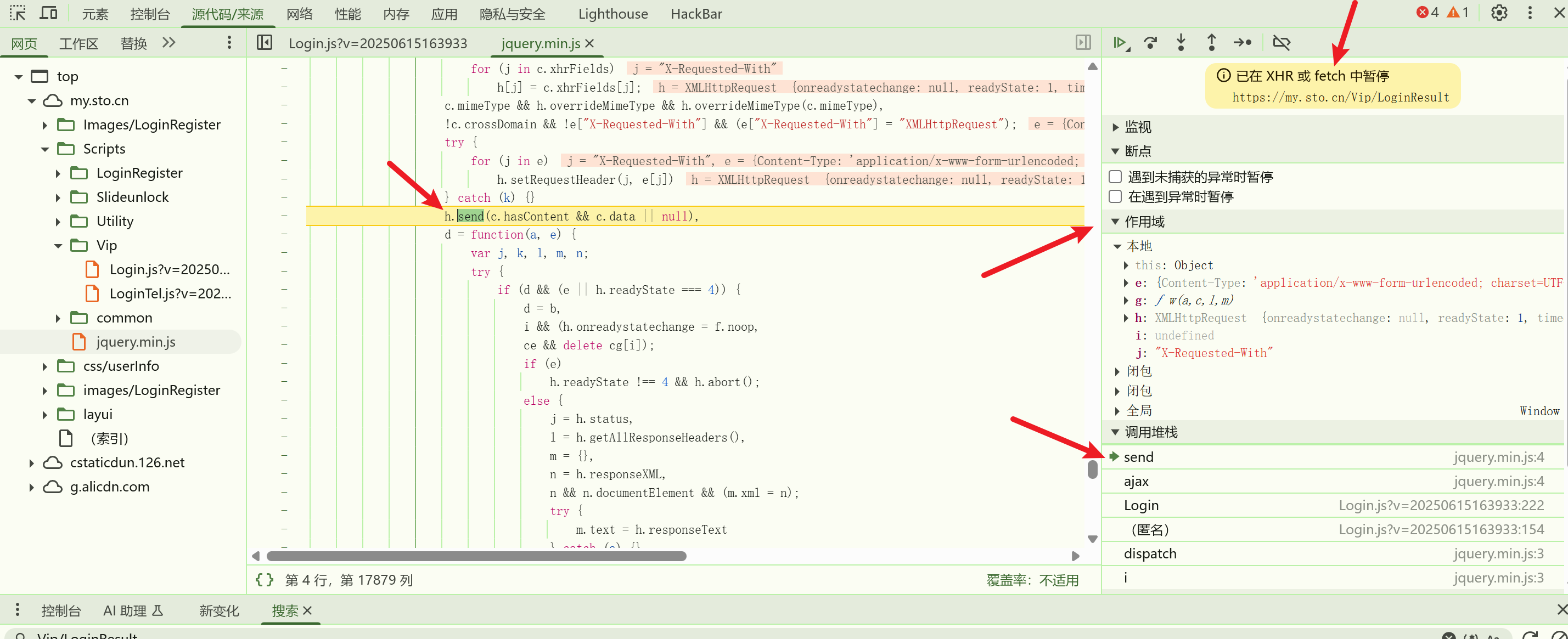
Task: Click the Step over function icon
Action: point(1150,43)
